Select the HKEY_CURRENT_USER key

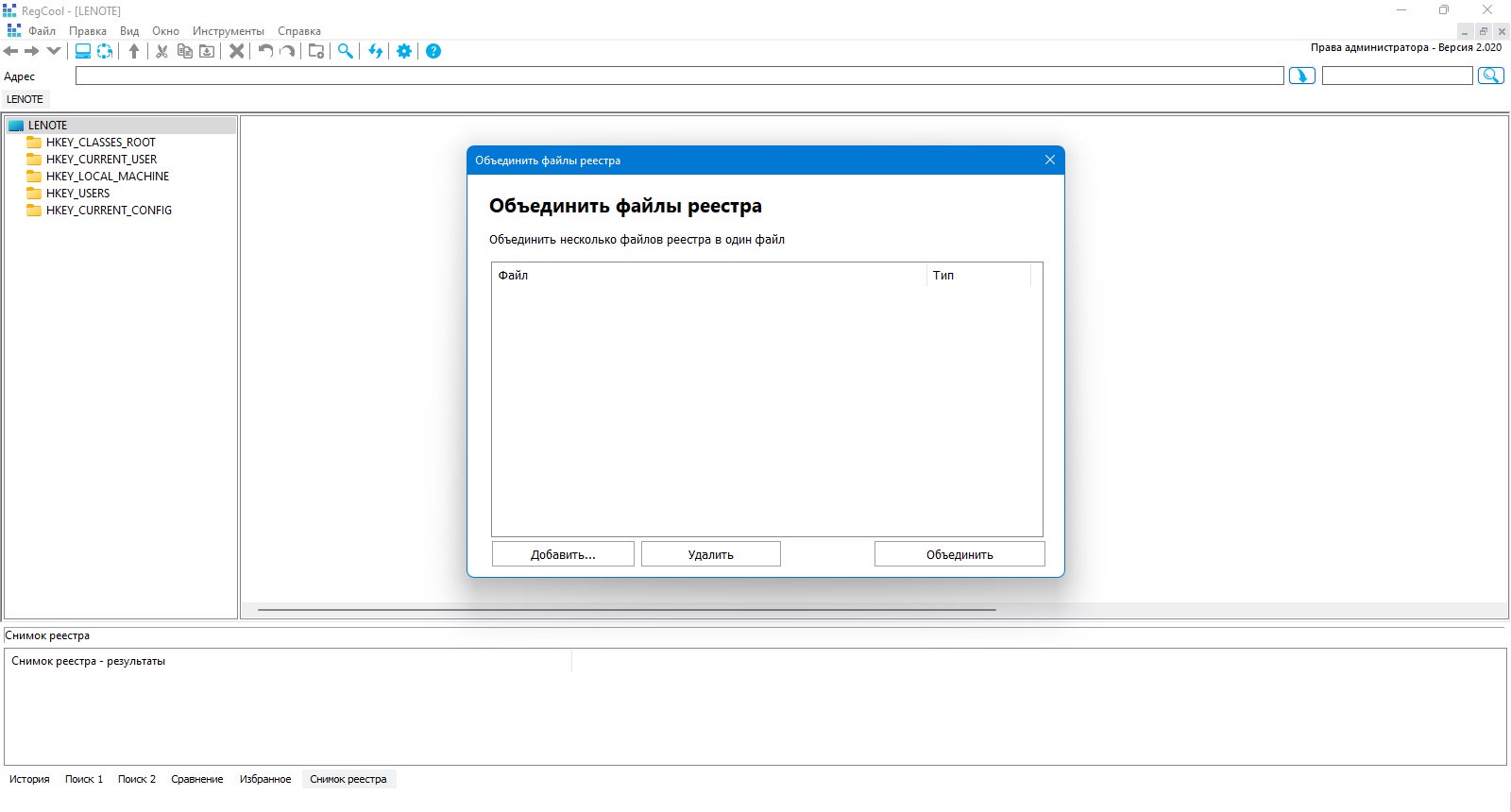pyautogui.click(x=101, y=160)
